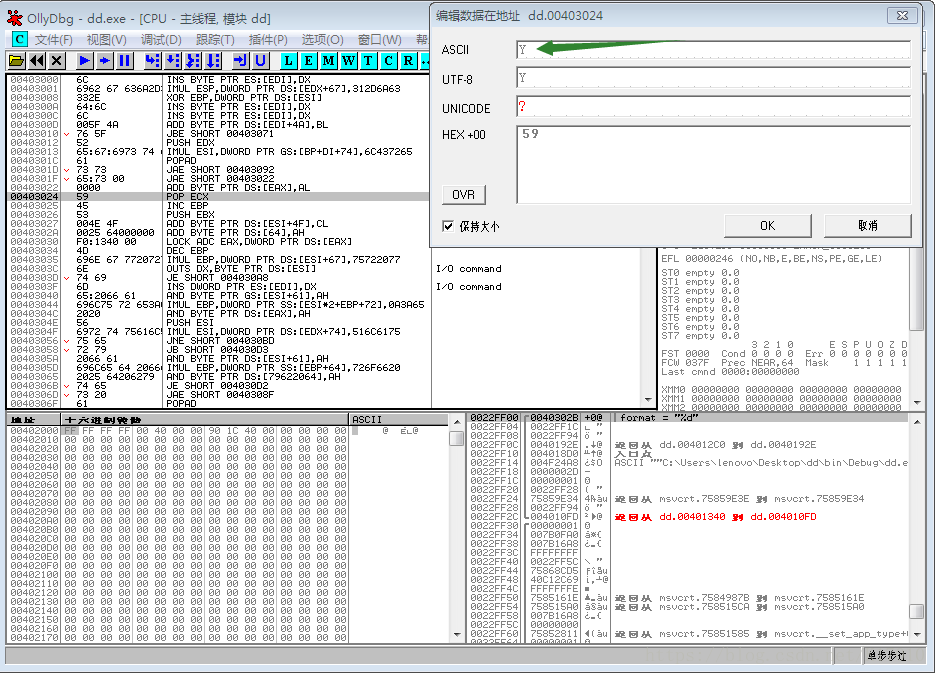Click the UTF-8 input field
The width and height of the screenshot is (936, 675).
713,78
